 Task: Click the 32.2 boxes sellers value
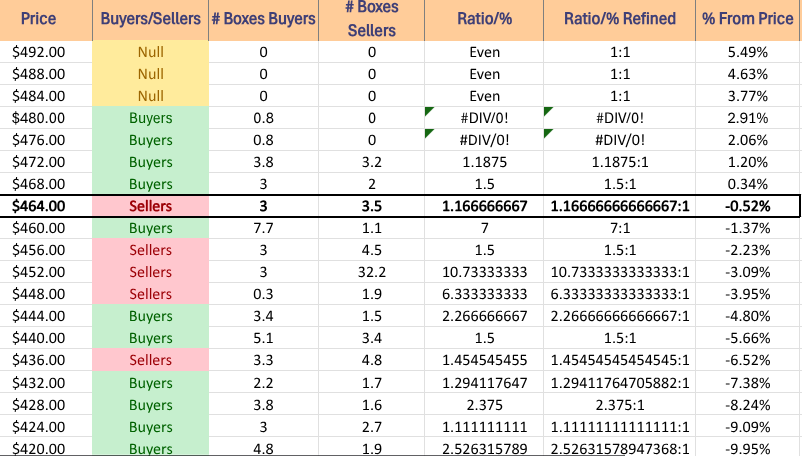(x=371, y=272)
